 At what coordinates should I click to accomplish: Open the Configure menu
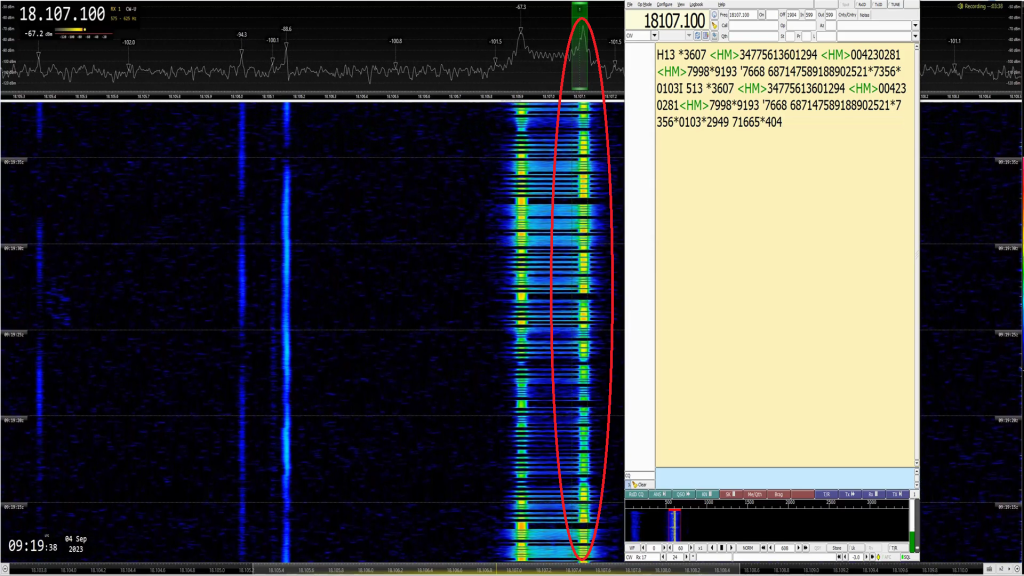pyautogui.click(x=663, y=6)
